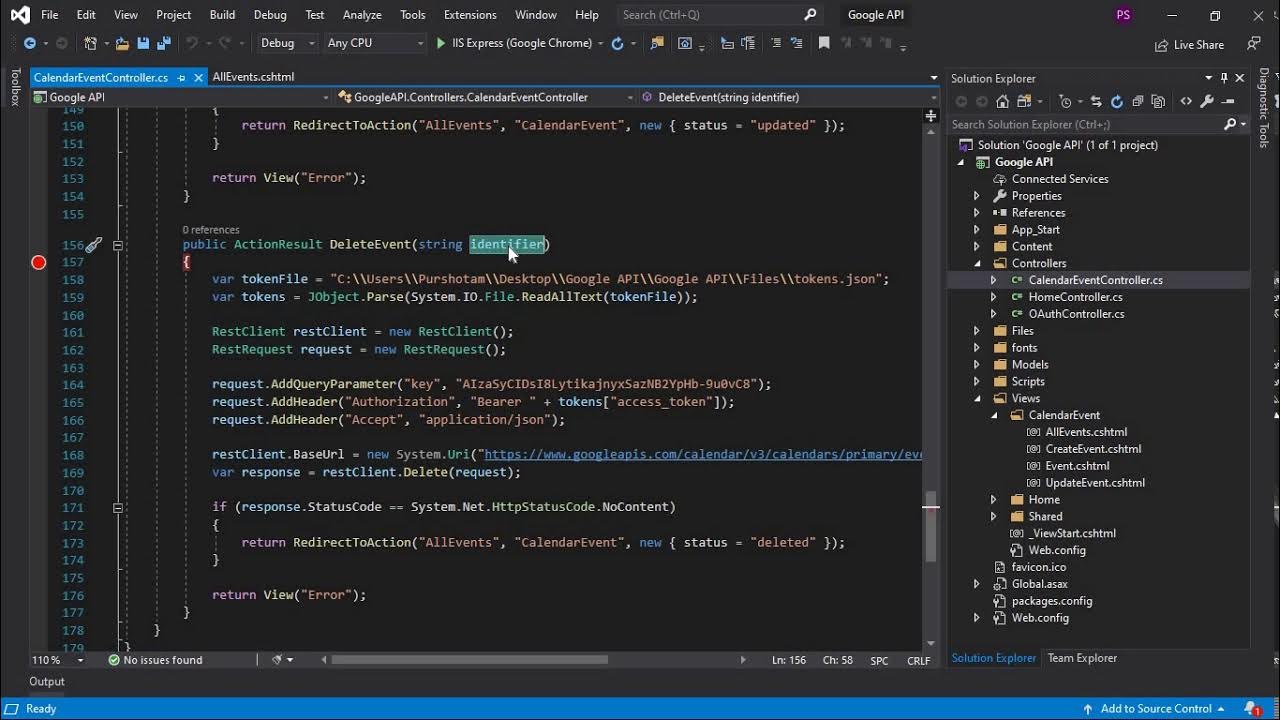Open the Debug menu
This screenshot has height=720, width=1280.
270,15
